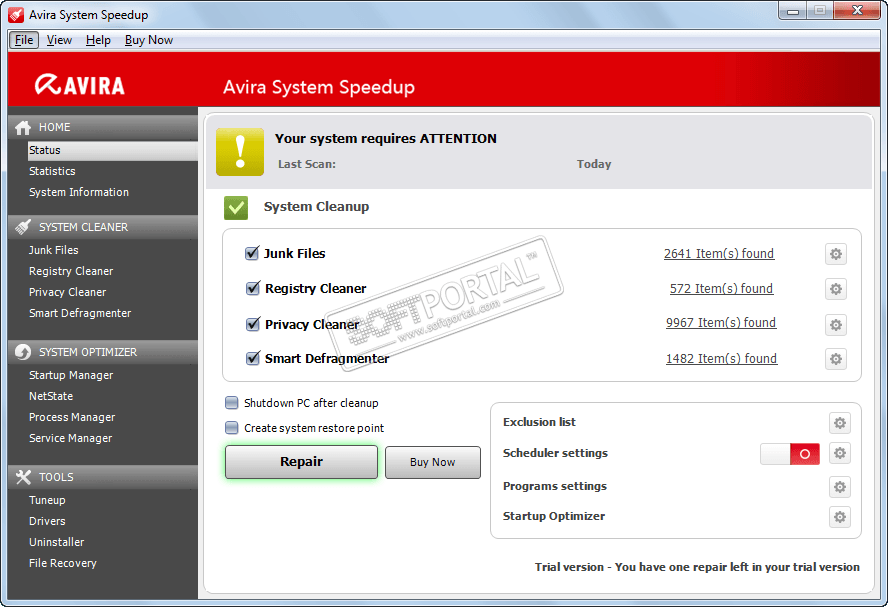The height and width of the screenshot is (607, 888).
Task: Open Drivers in the sidebar
Action: [x=47, y=521]
